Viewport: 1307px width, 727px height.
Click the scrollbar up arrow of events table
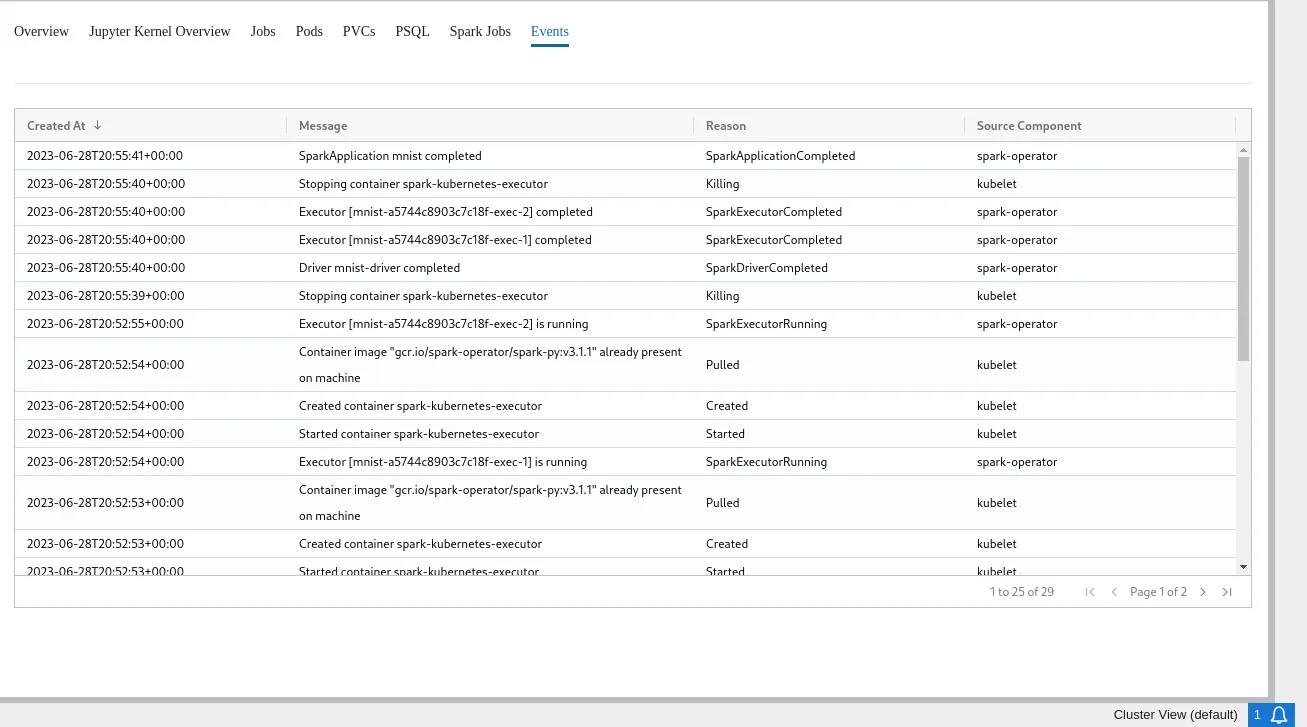[x=1243, y=149]
